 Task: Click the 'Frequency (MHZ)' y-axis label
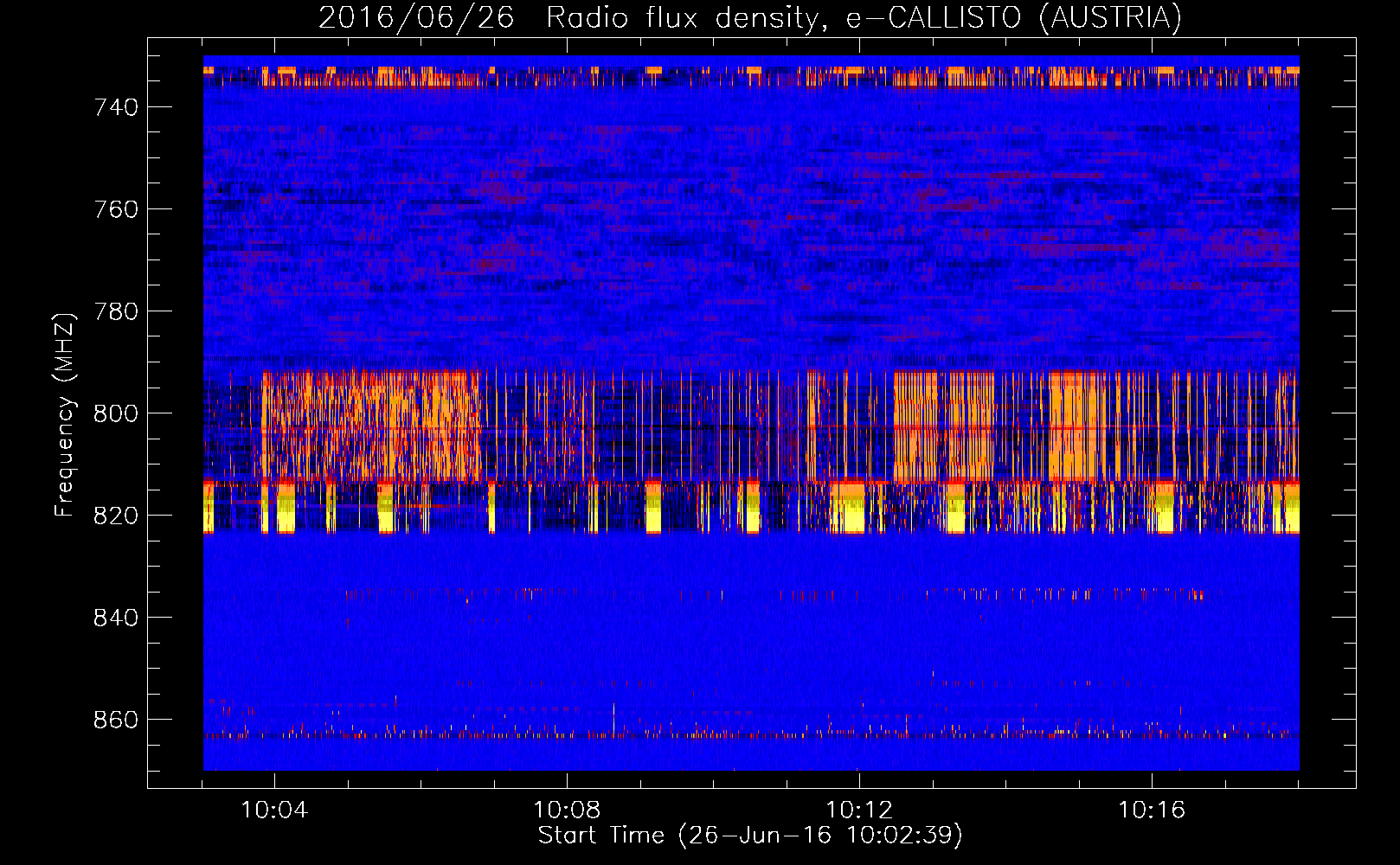[64, 414]
